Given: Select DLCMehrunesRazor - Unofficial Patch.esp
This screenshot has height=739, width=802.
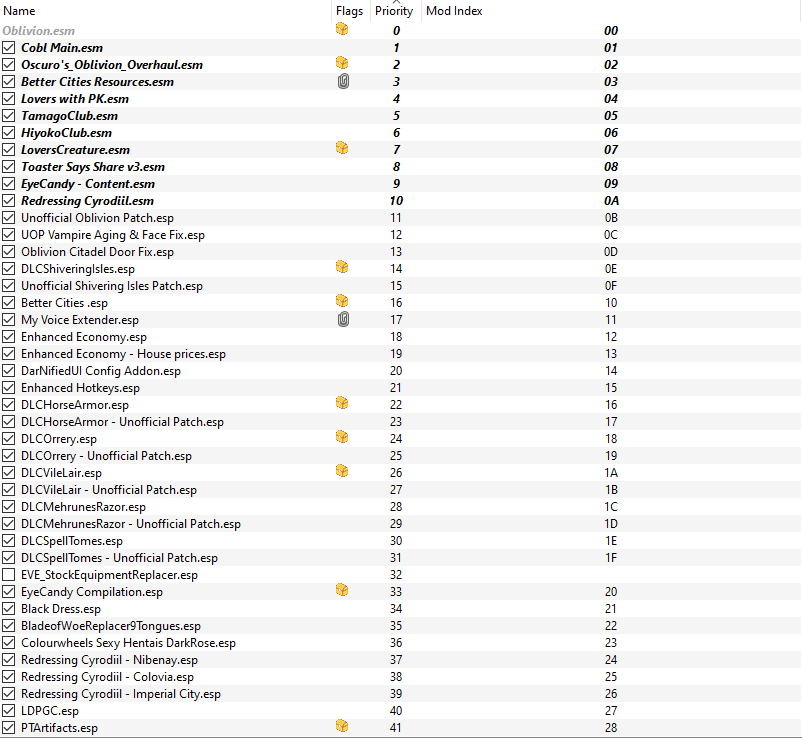Looking at the screenshot, I should [131, 524].
